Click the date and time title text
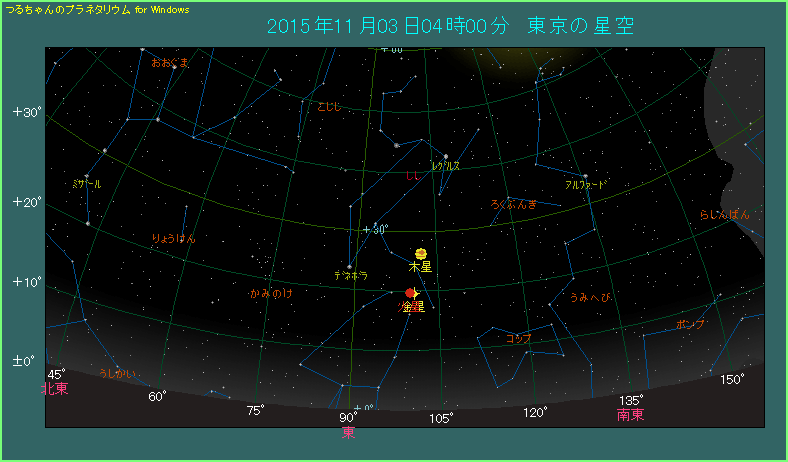Viewport: 788px width, 462px height. tap(450, 25)
